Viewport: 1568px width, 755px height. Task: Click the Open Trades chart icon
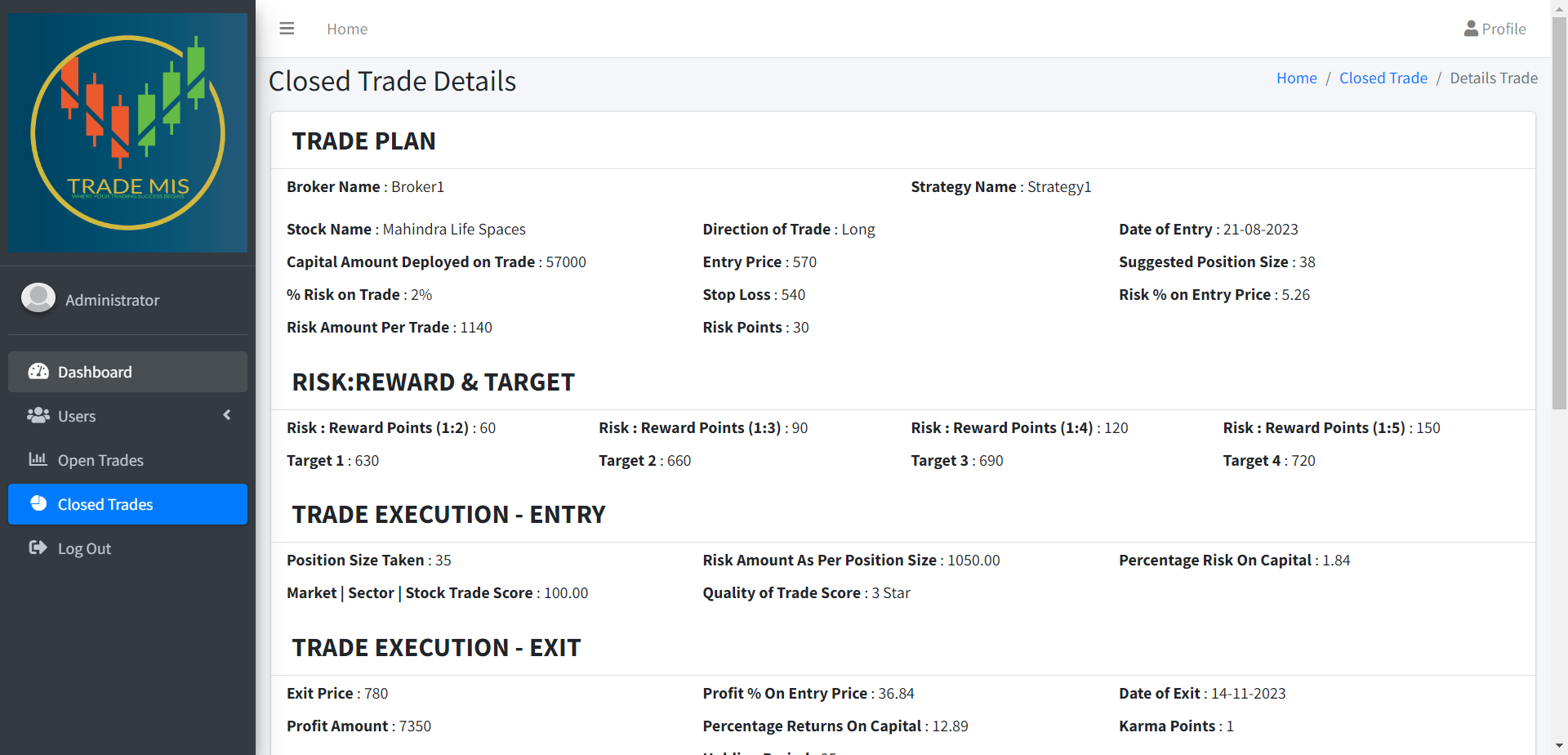[38, 459]
